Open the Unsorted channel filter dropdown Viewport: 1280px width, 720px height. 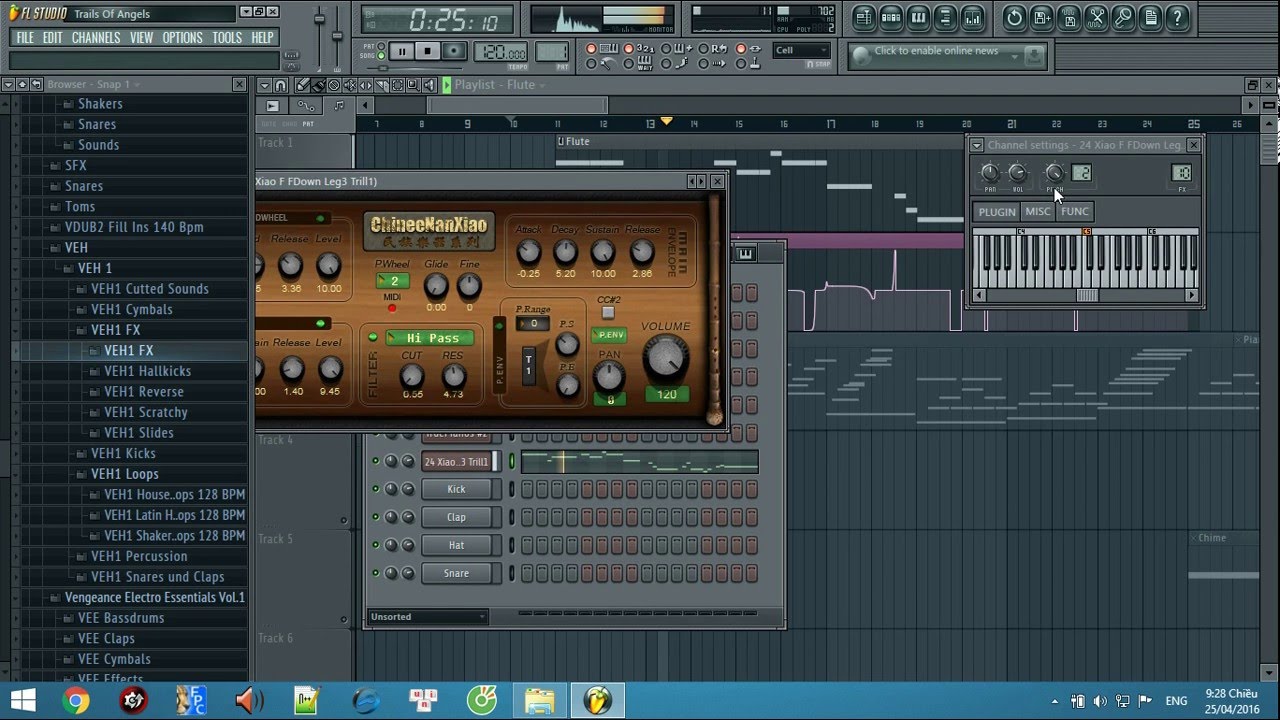tap(427, 617)
